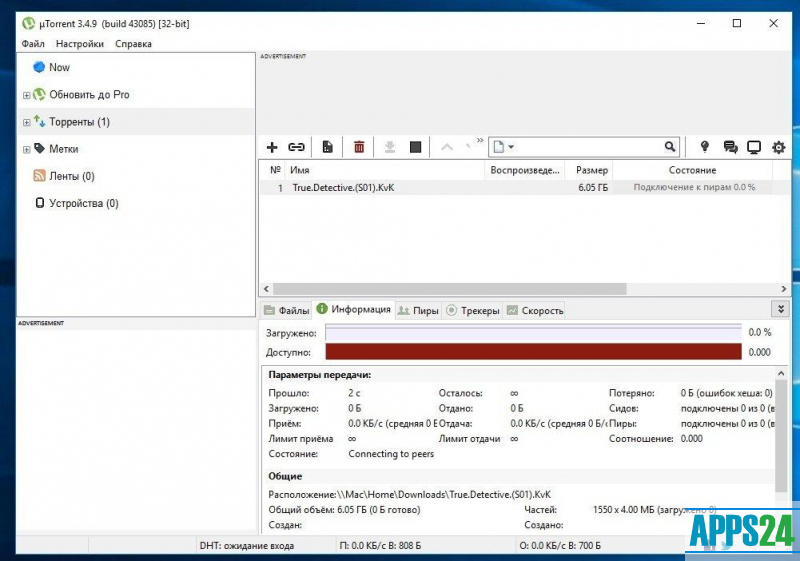Click the blue Now icon
Screen dimensions: 800x561
(x=39, y=67)
